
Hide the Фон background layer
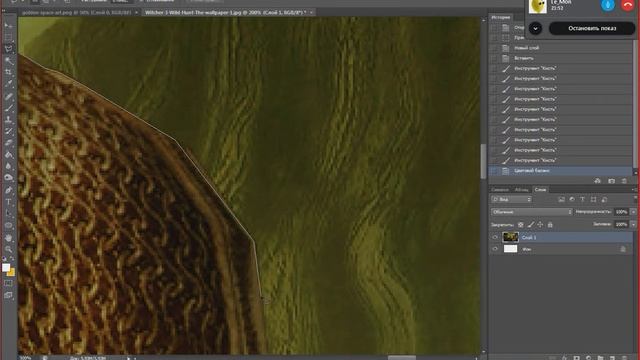tap(495, 249)
